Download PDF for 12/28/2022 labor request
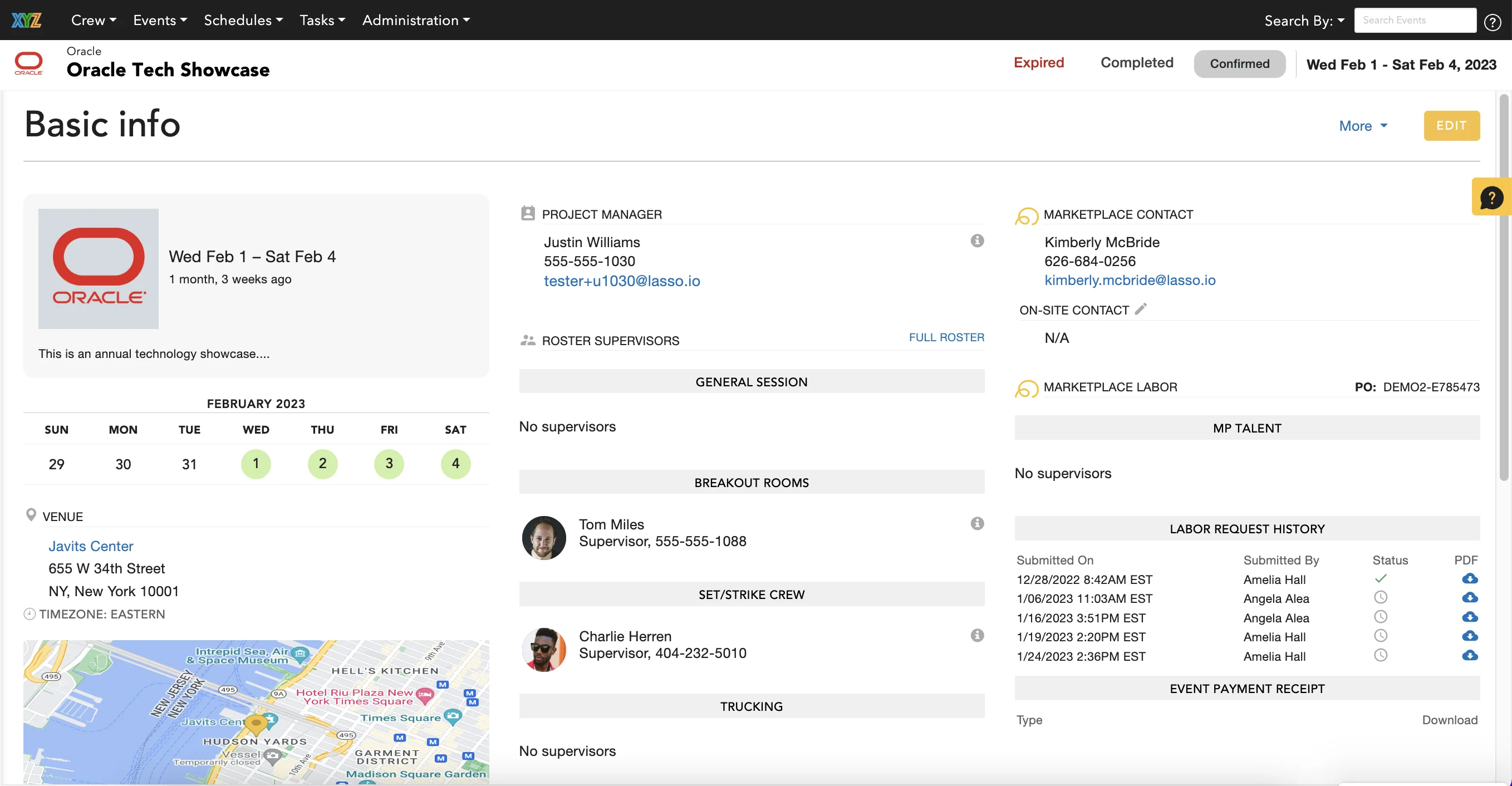Image resolution: width=1512 pixels, height=786 pixels. point(1470,579)
